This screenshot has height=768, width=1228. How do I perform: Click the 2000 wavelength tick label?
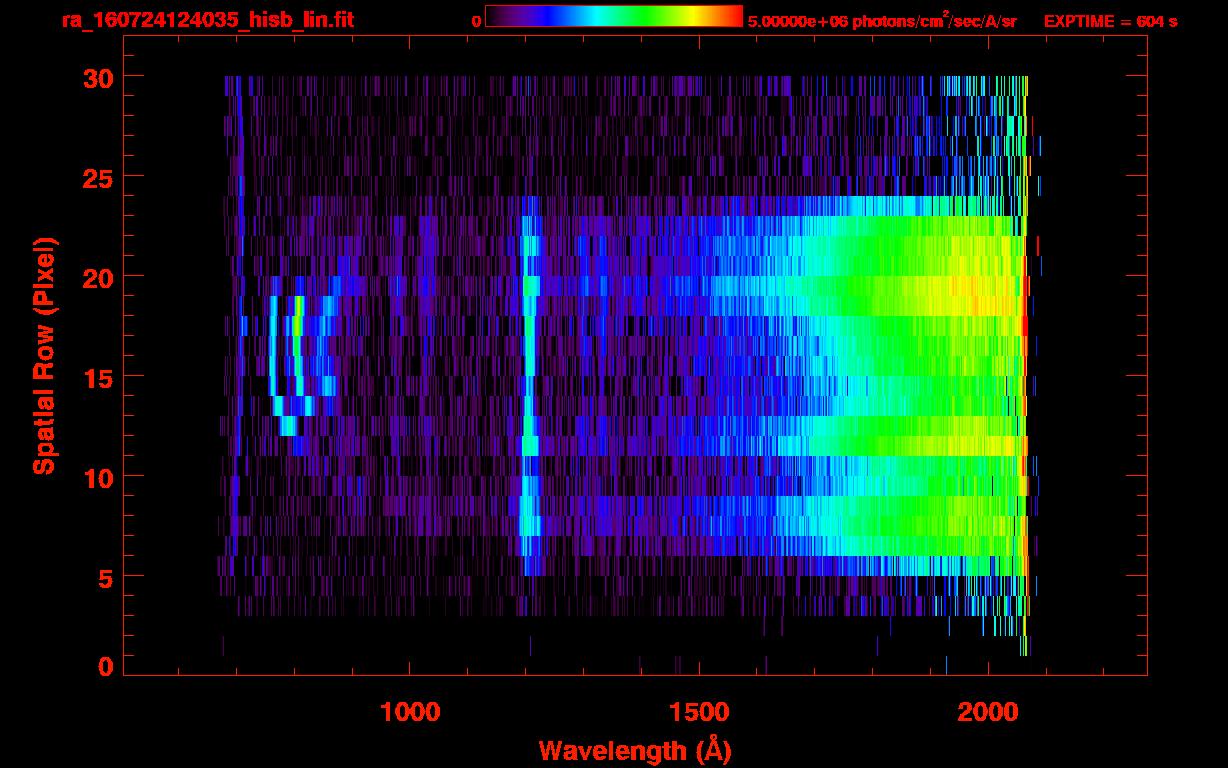point(988,712)
